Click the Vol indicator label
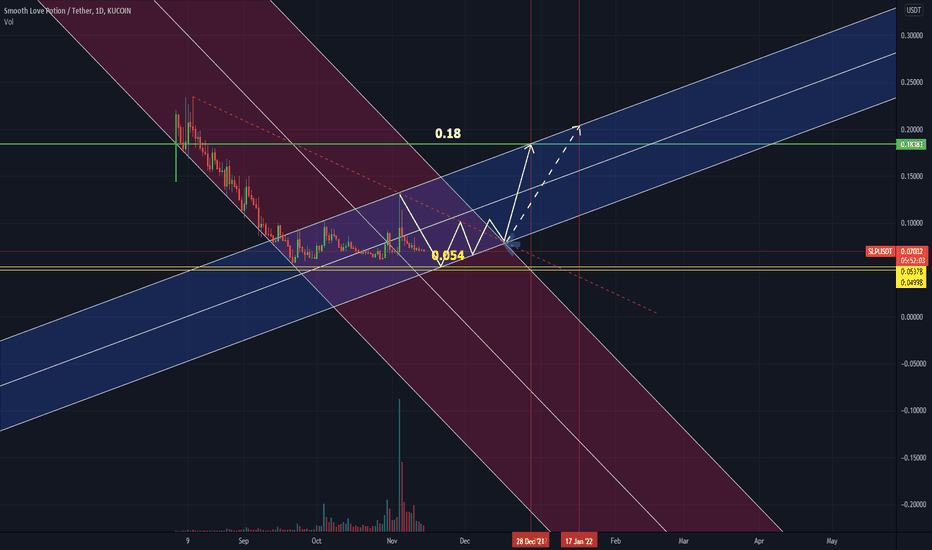This screenshot has width=932, height=550. click(x=8, y=22)
